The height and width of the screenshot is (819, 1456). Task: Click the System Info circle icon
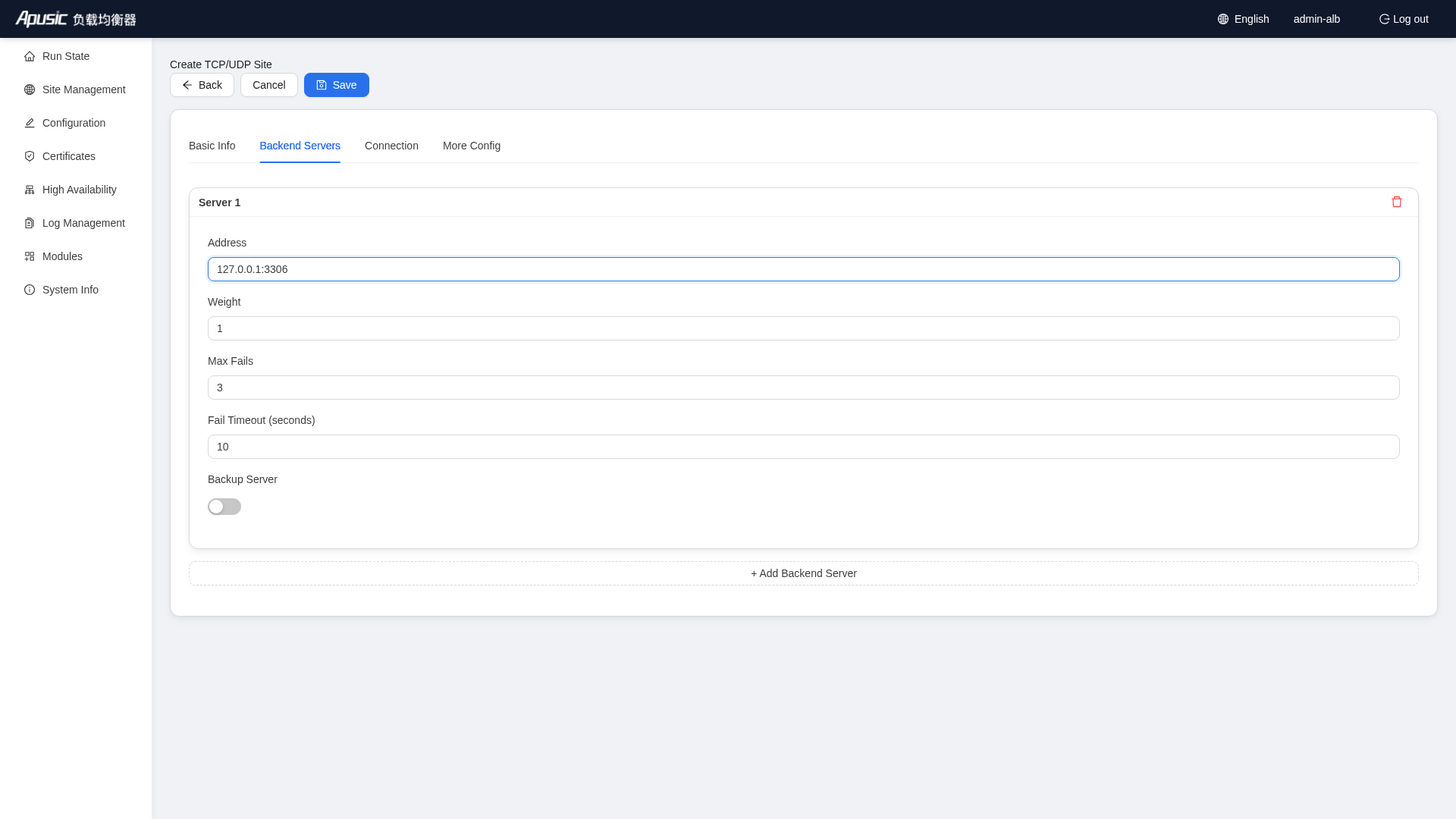(x=30, y=290)
